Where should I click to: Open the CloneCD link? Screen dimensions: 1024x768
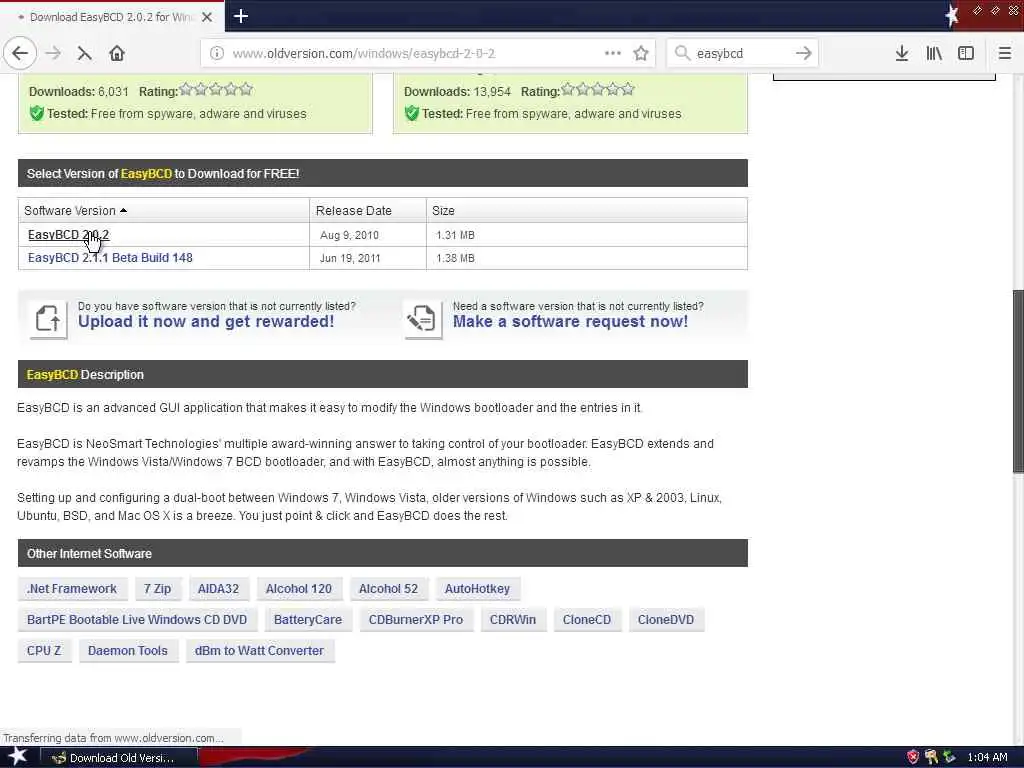point(586,619)
